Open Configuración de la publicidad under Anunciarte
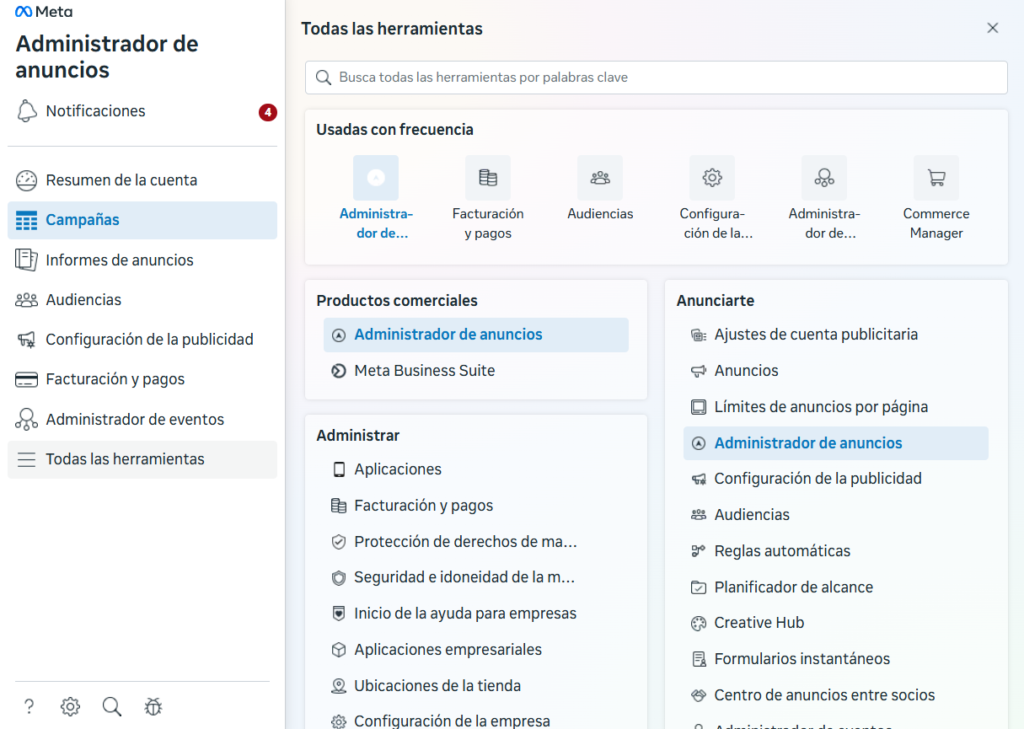Image resolution: width=1024 pixels, height=729 pixels. 836,479
